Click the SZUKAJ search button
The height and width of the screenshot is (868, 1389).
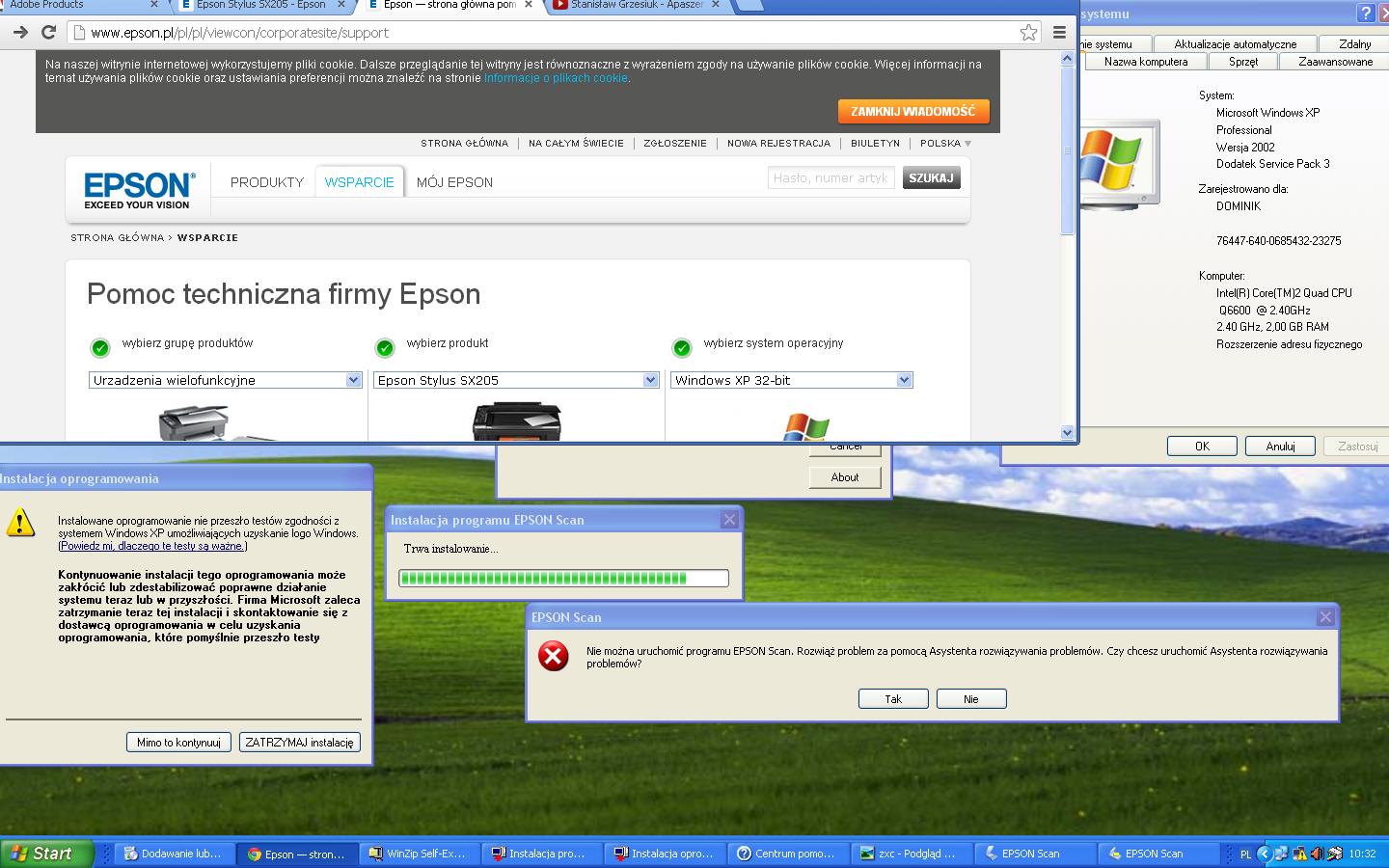tap(931, 178)
